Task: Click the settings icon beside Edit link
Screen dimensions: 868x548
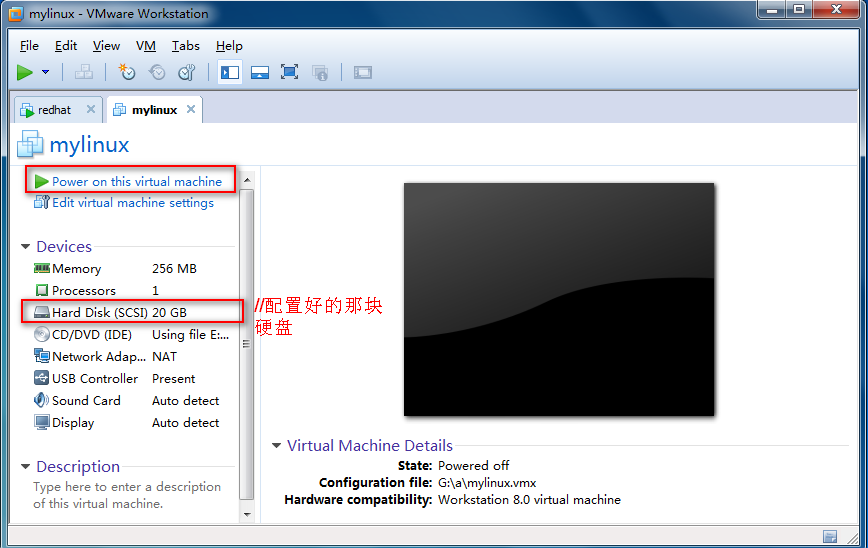Action: (42, 202)
